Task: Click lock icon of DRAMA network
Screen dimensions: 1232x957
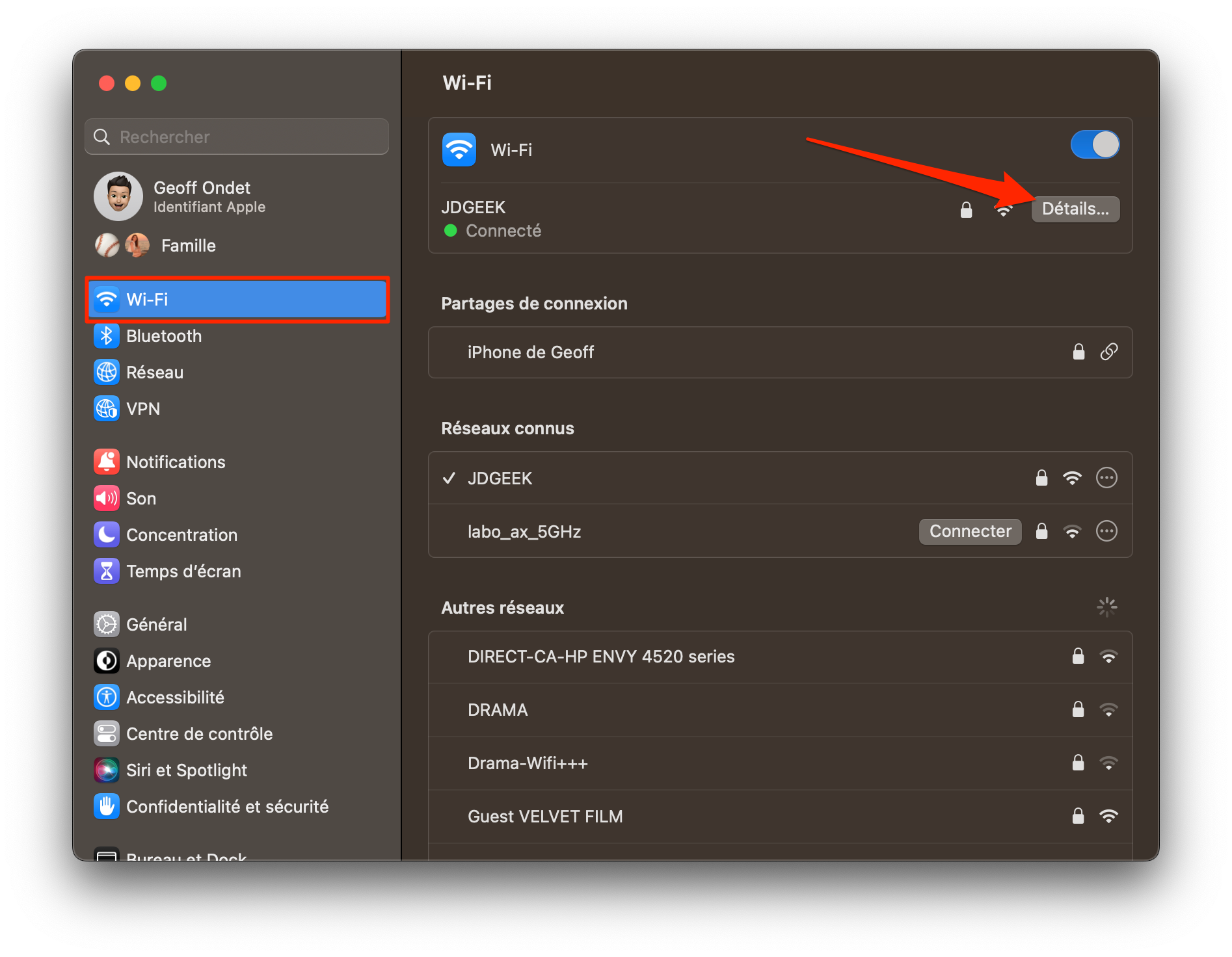Action: pos(1078,709)
